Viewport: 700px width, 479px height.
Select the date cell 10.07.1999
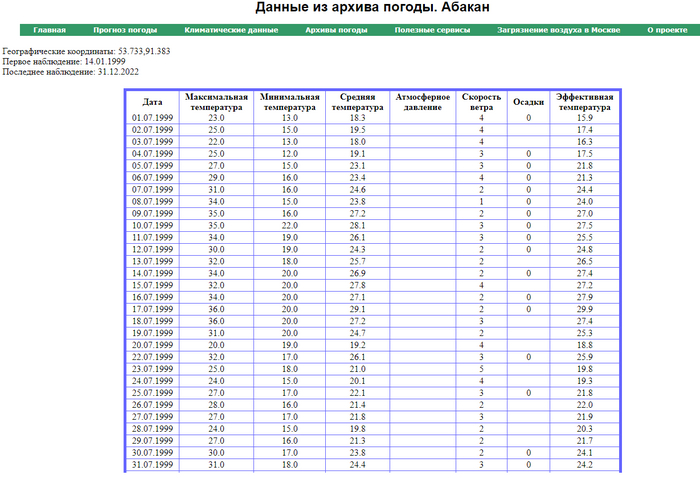[x=152, y=225]
